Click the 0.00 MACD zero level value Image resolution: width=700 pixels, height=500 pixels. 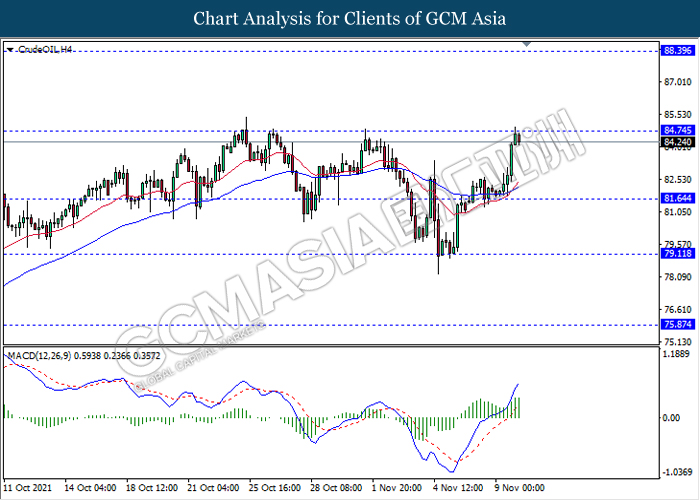click(x=671, y=418)
